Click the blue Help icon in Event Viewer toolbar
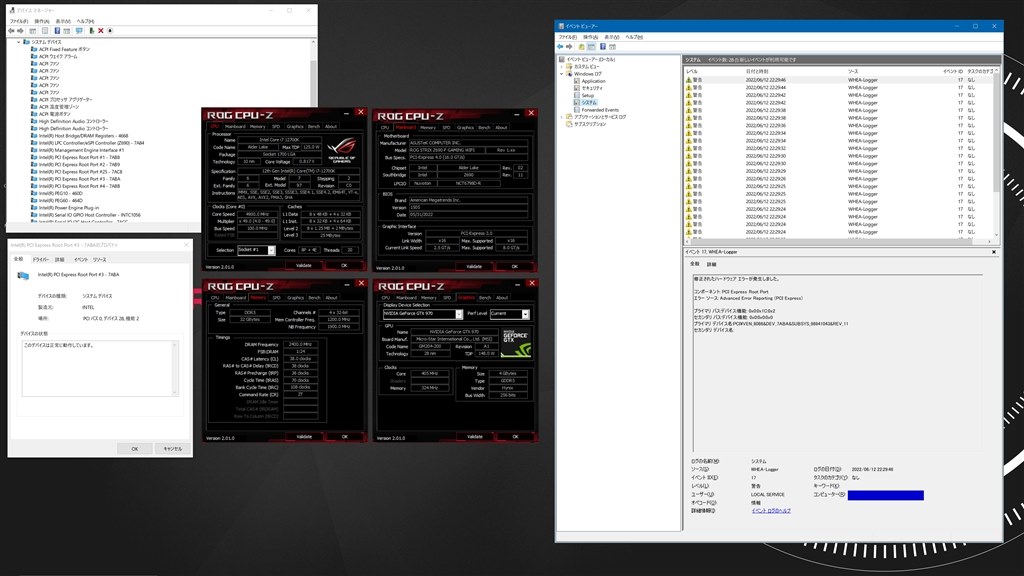The height and width of the screenshot is (576, 1024). 602,47
